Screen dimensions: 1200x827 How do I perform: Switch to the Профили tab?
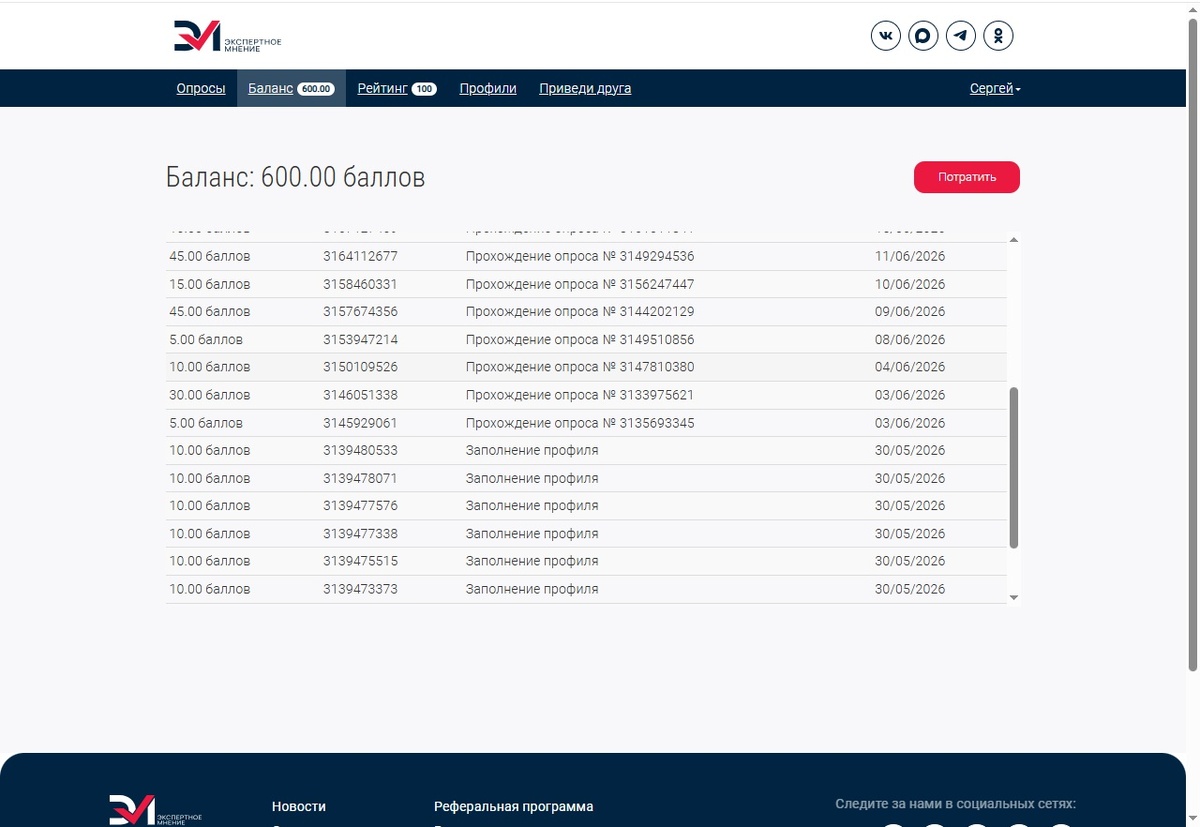tap(488, 88)
